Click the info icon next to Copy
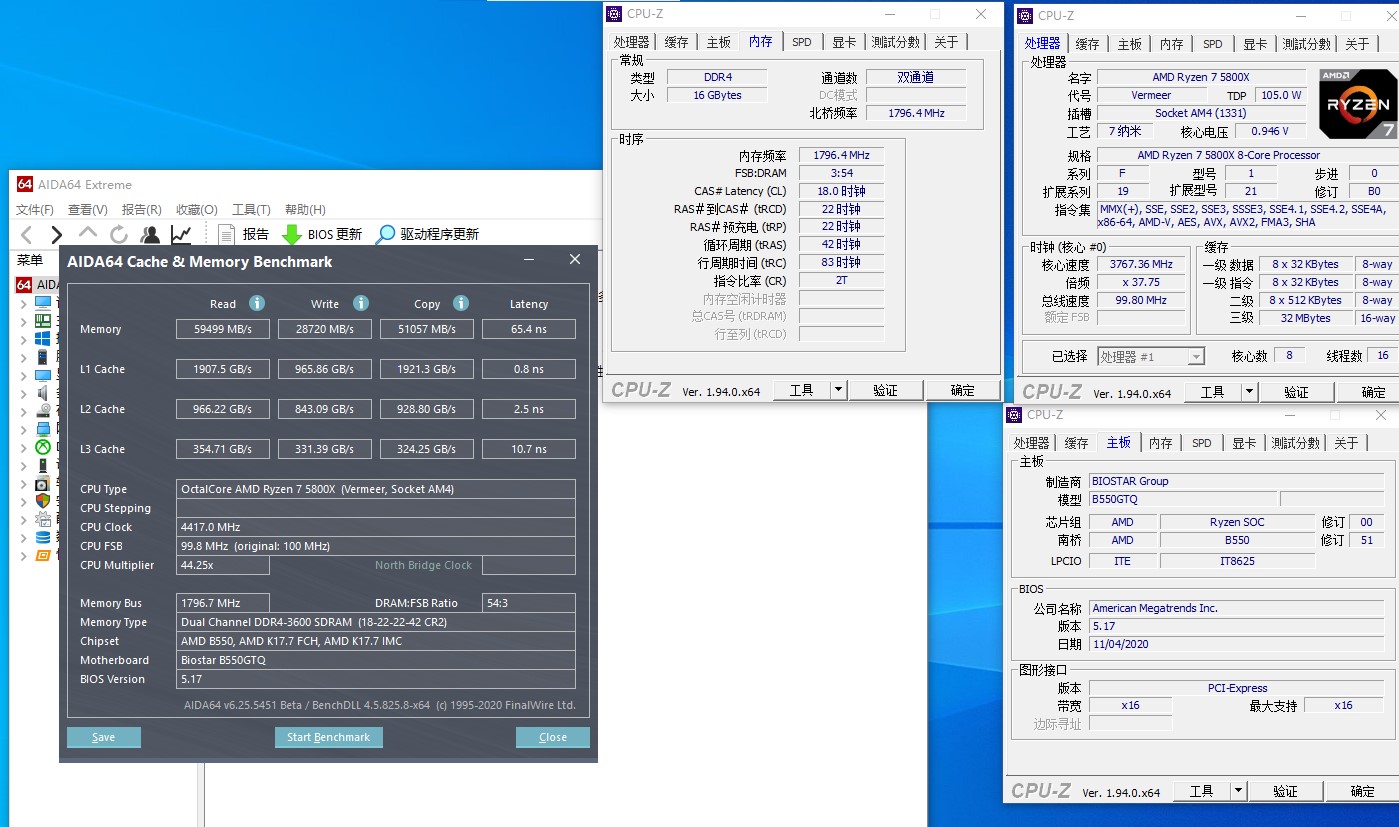1399x827 pixels. (x=461, y=303)
